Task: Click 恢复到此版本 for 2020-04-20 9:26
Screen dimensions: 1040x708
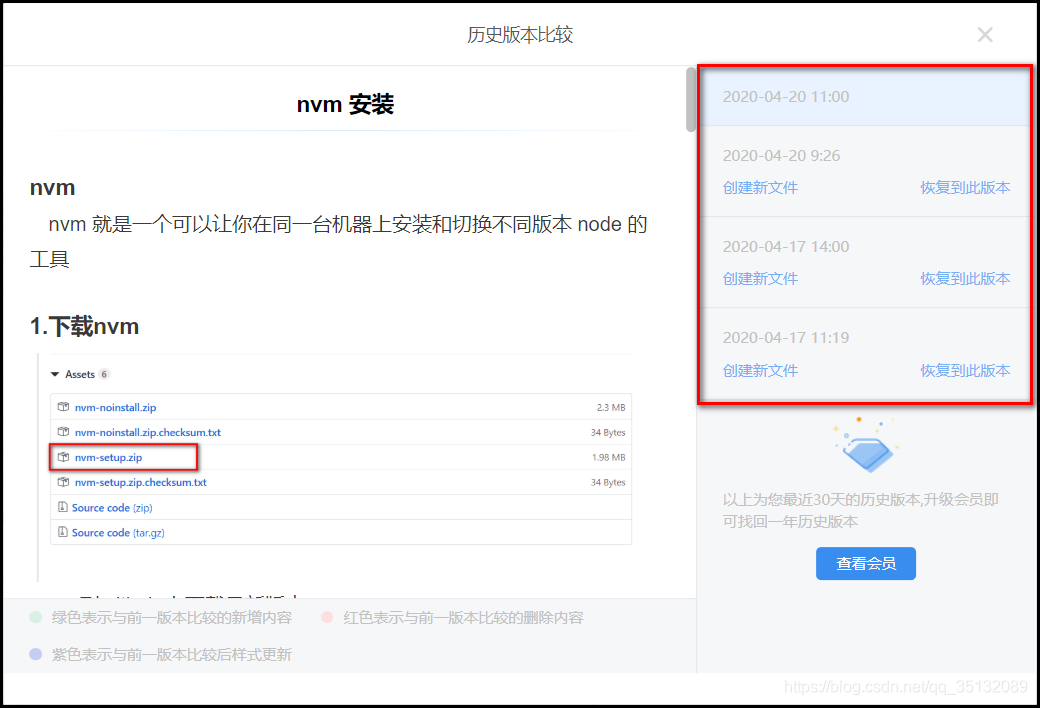Action: 965,188
